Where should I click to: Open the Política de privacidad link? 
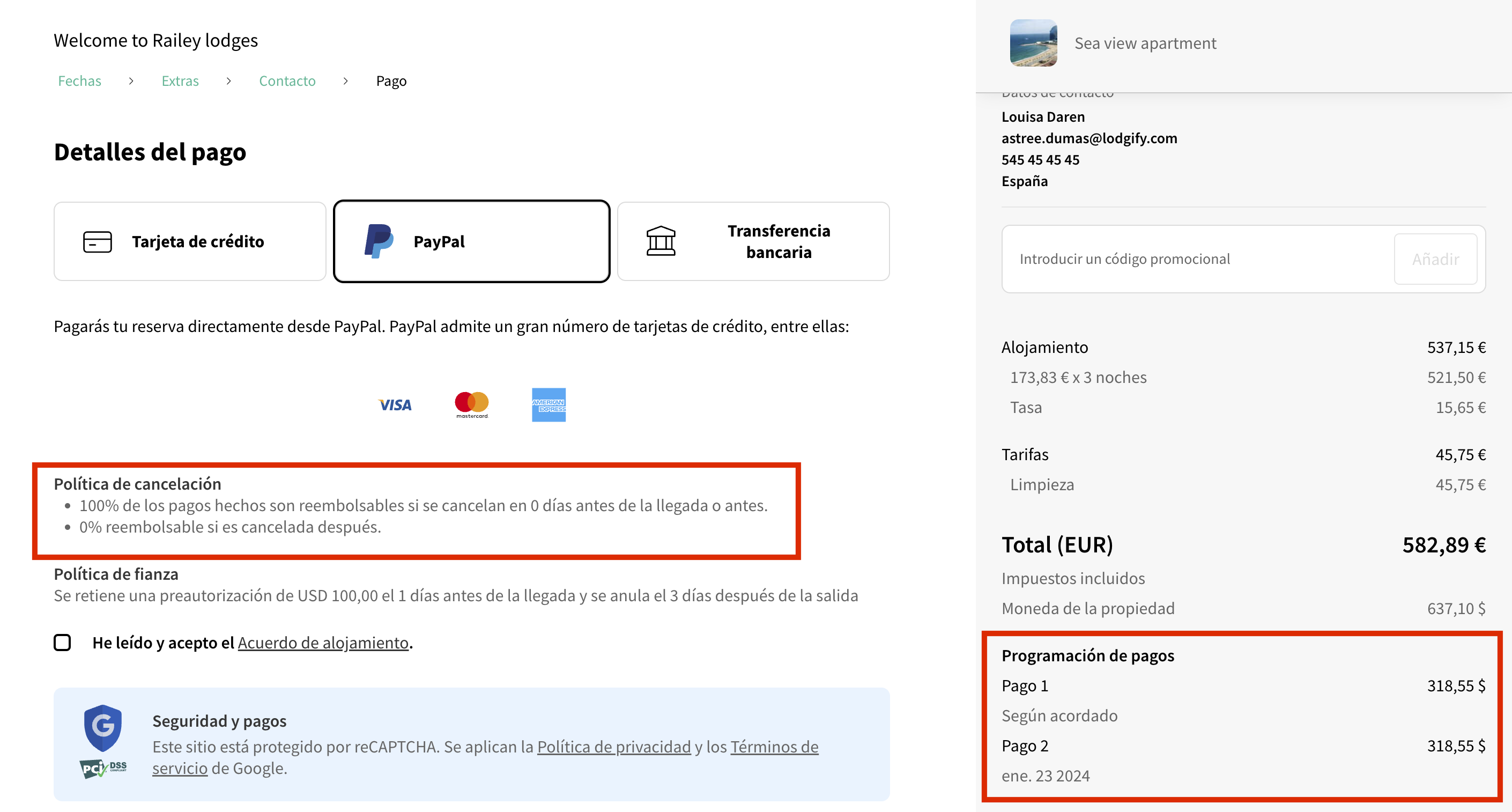pos(614,747)
